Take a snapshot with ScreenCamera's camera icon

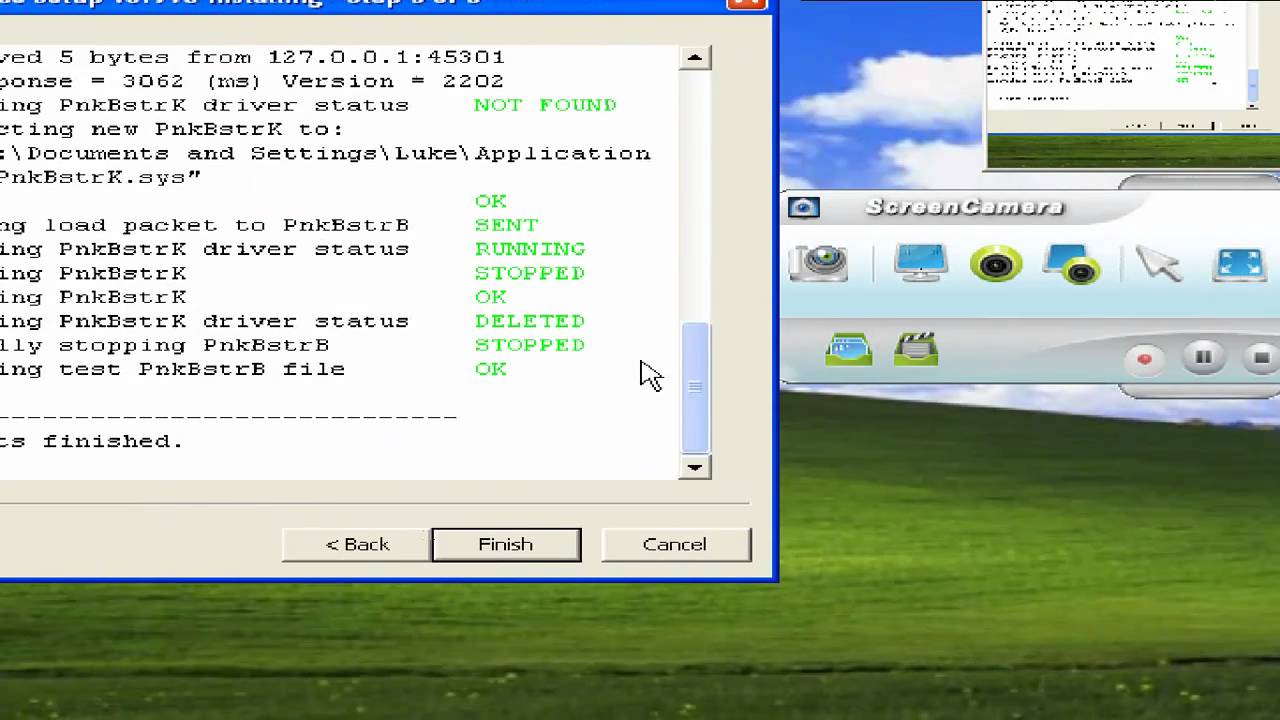pos(819,263)
